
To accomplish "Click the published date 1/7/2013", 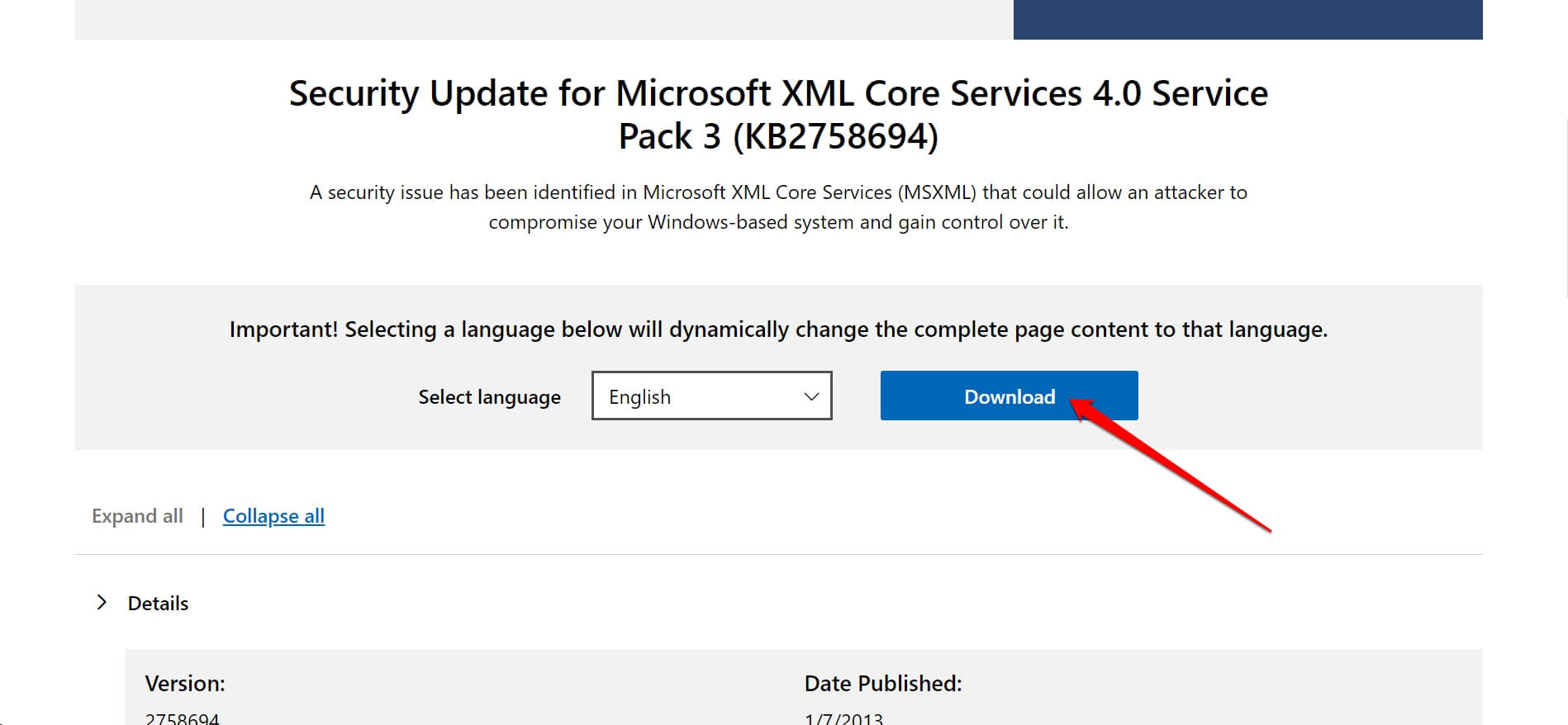I will pyautogui.click(x=843, y=718).
